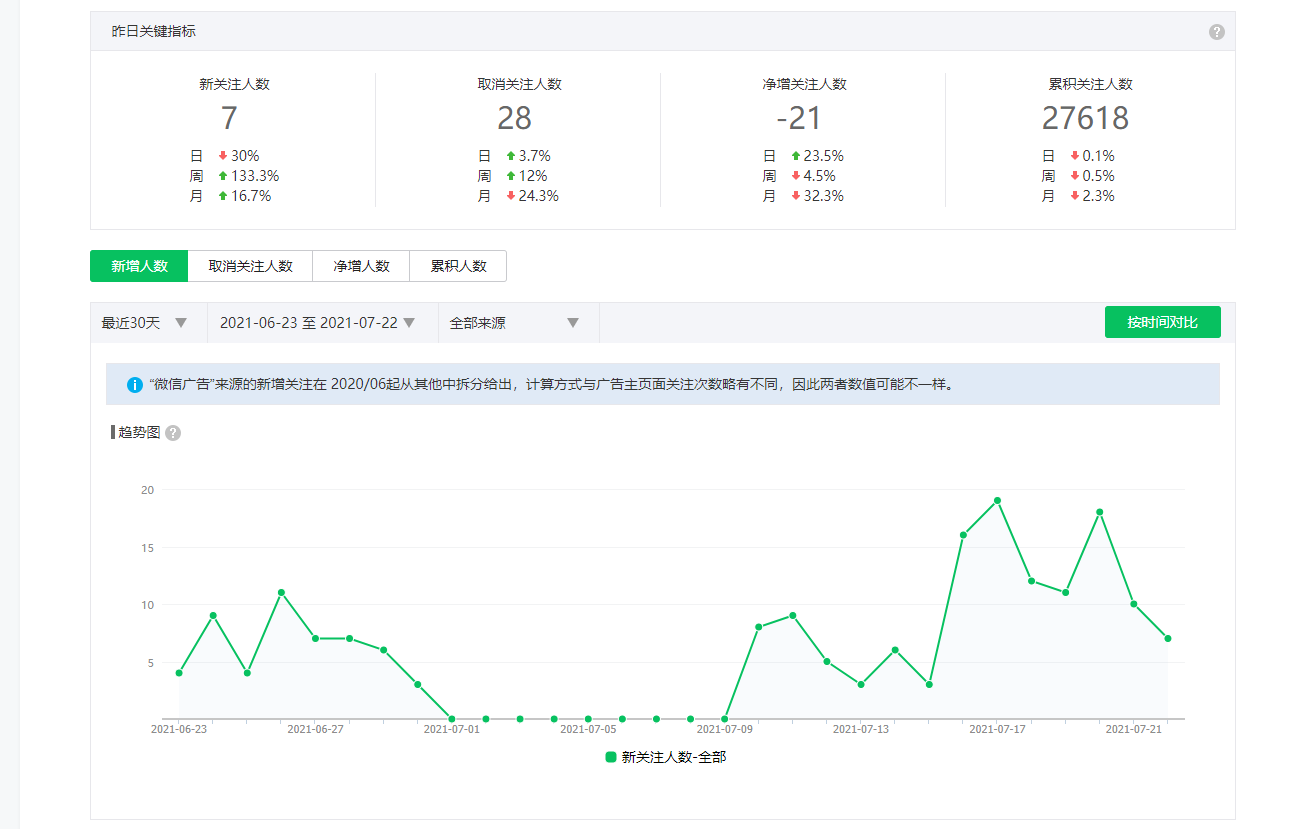
Task: Click the 按时间对比 button
Action: pyautogui.click(x=1162, y=322)
